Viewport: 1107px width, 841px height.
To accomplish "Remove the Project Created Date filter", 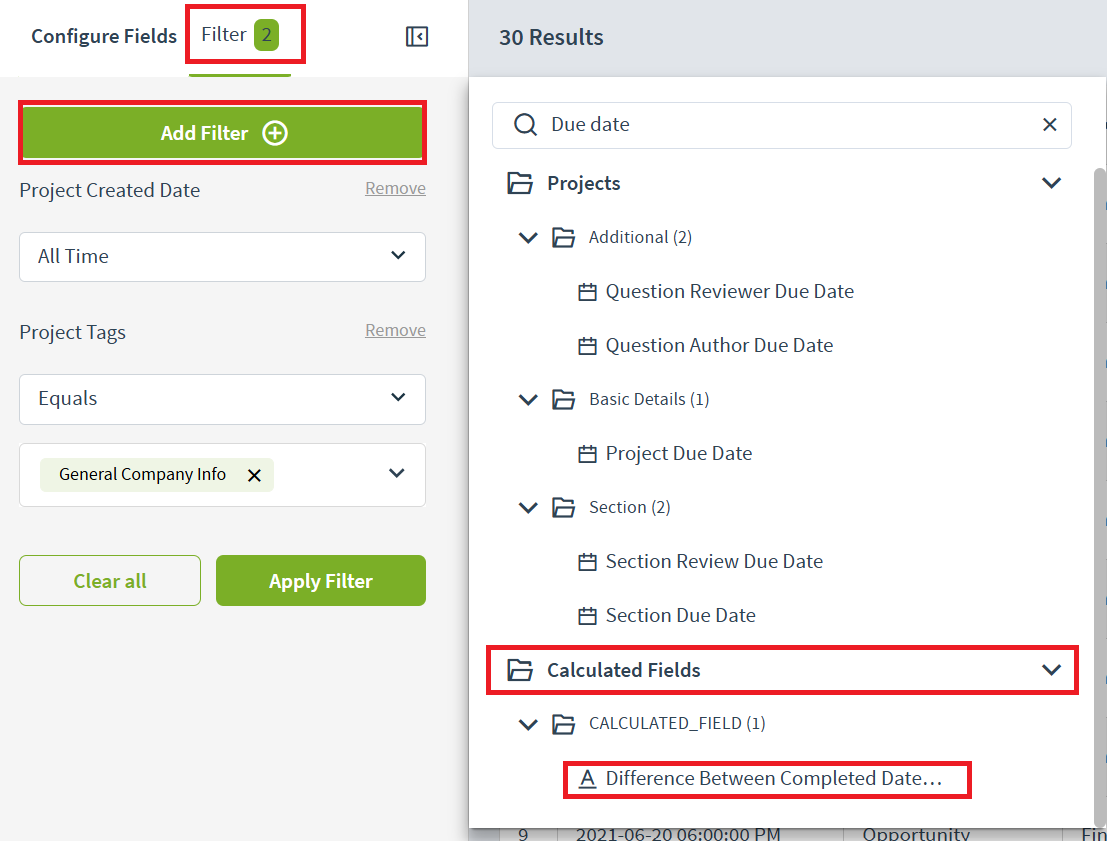I will click(x=395, y=189).
